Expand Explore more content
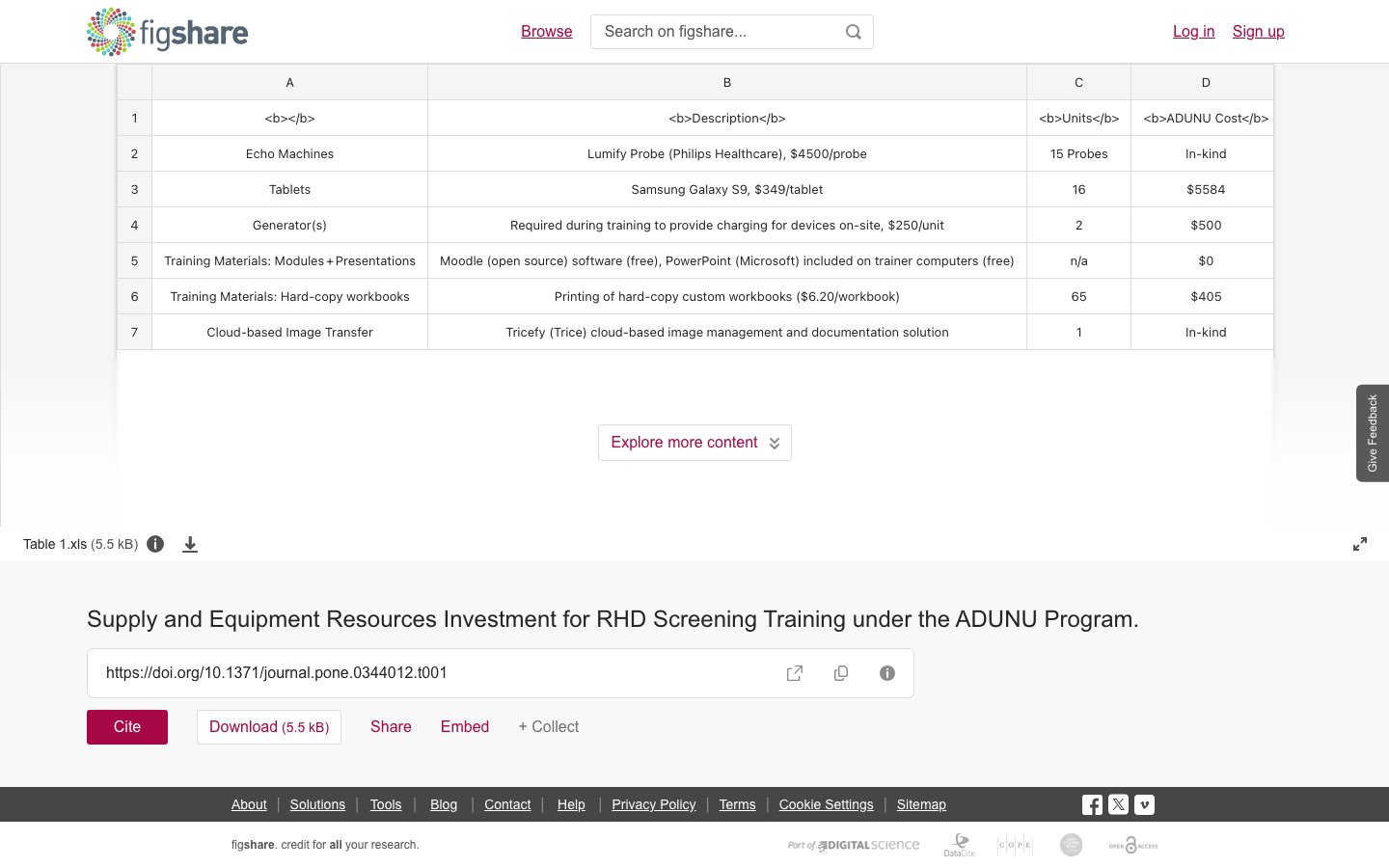 [694, 443]
